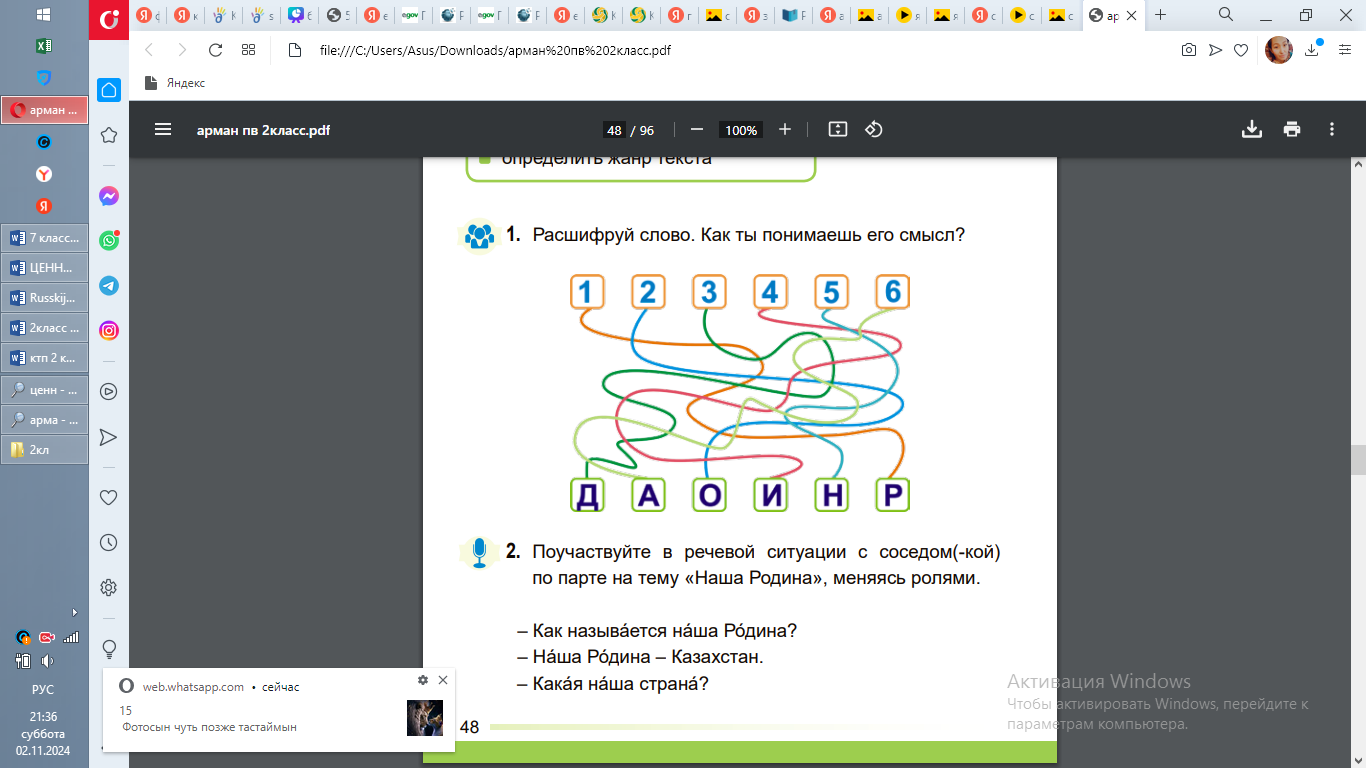Switch to the 2класс Word document
This screenshot has width=1366, height=768.
pos(44,328)
